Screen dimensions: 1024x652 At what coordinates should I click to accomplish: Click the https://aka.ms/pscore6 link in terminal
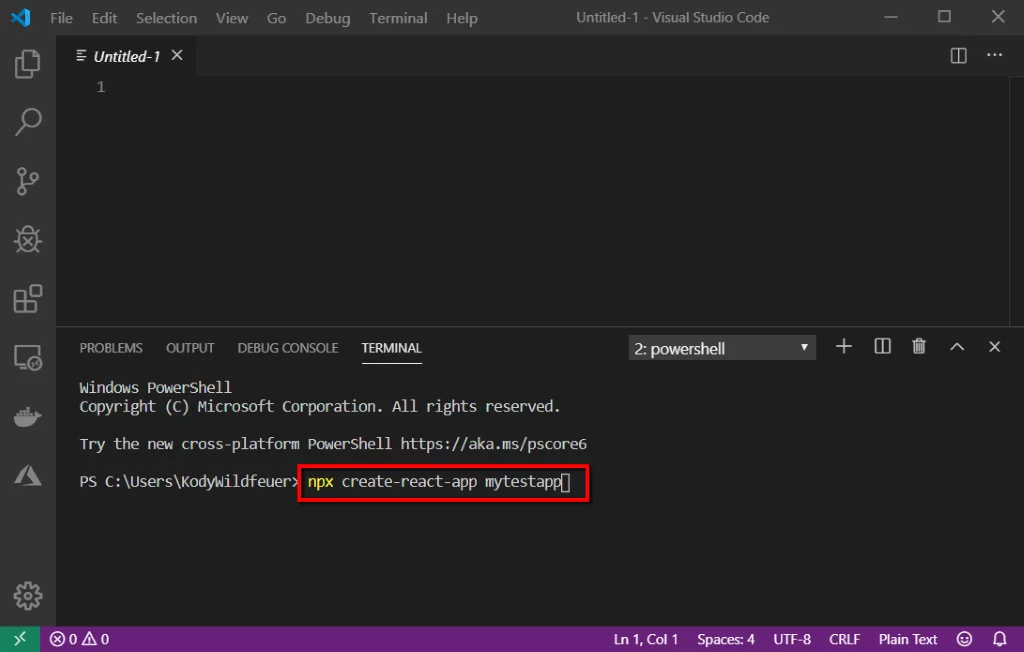tap(494, 444)
